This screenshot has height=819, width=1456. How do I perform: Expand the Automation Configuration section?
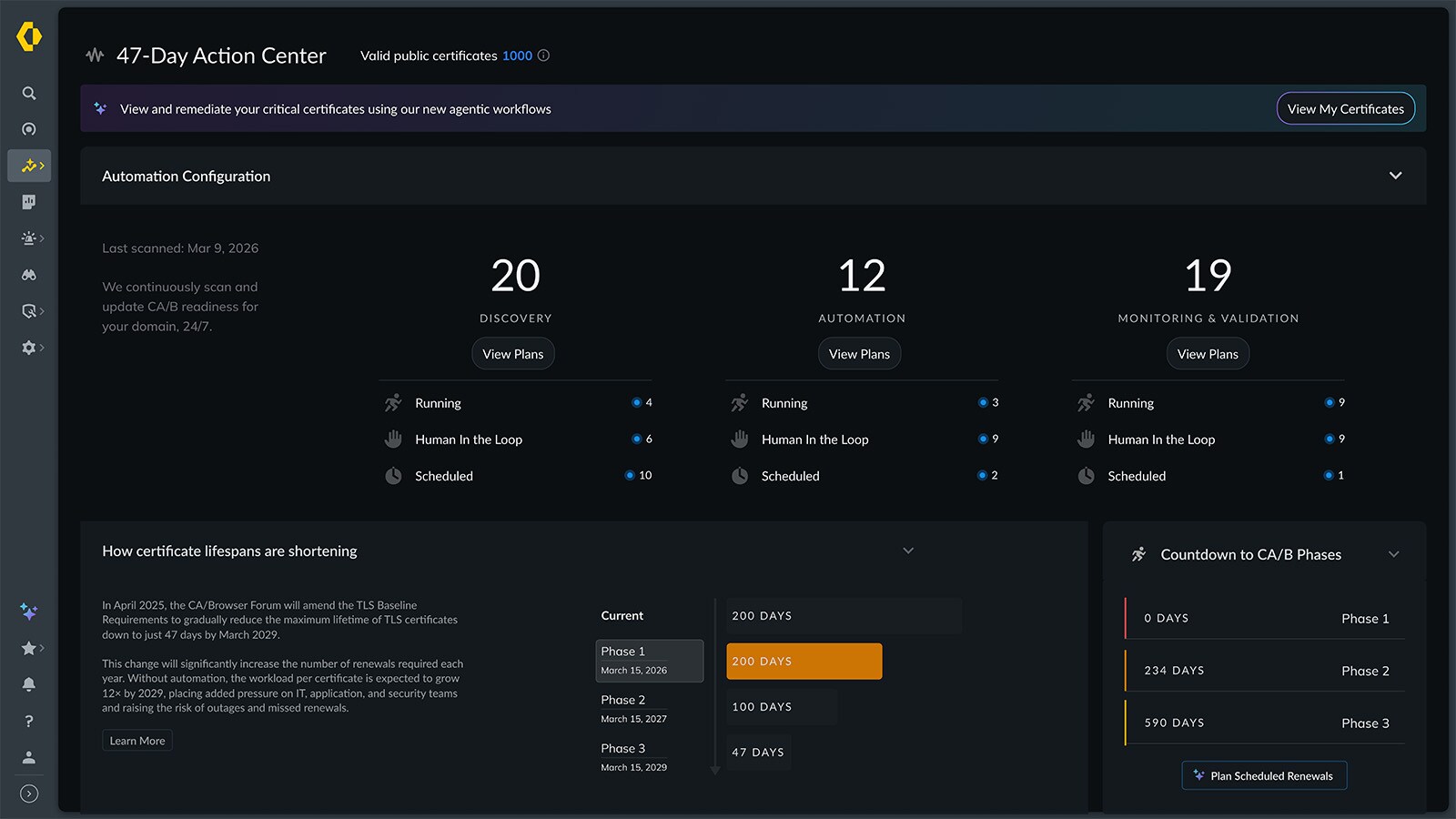(x=1395, y=176)
